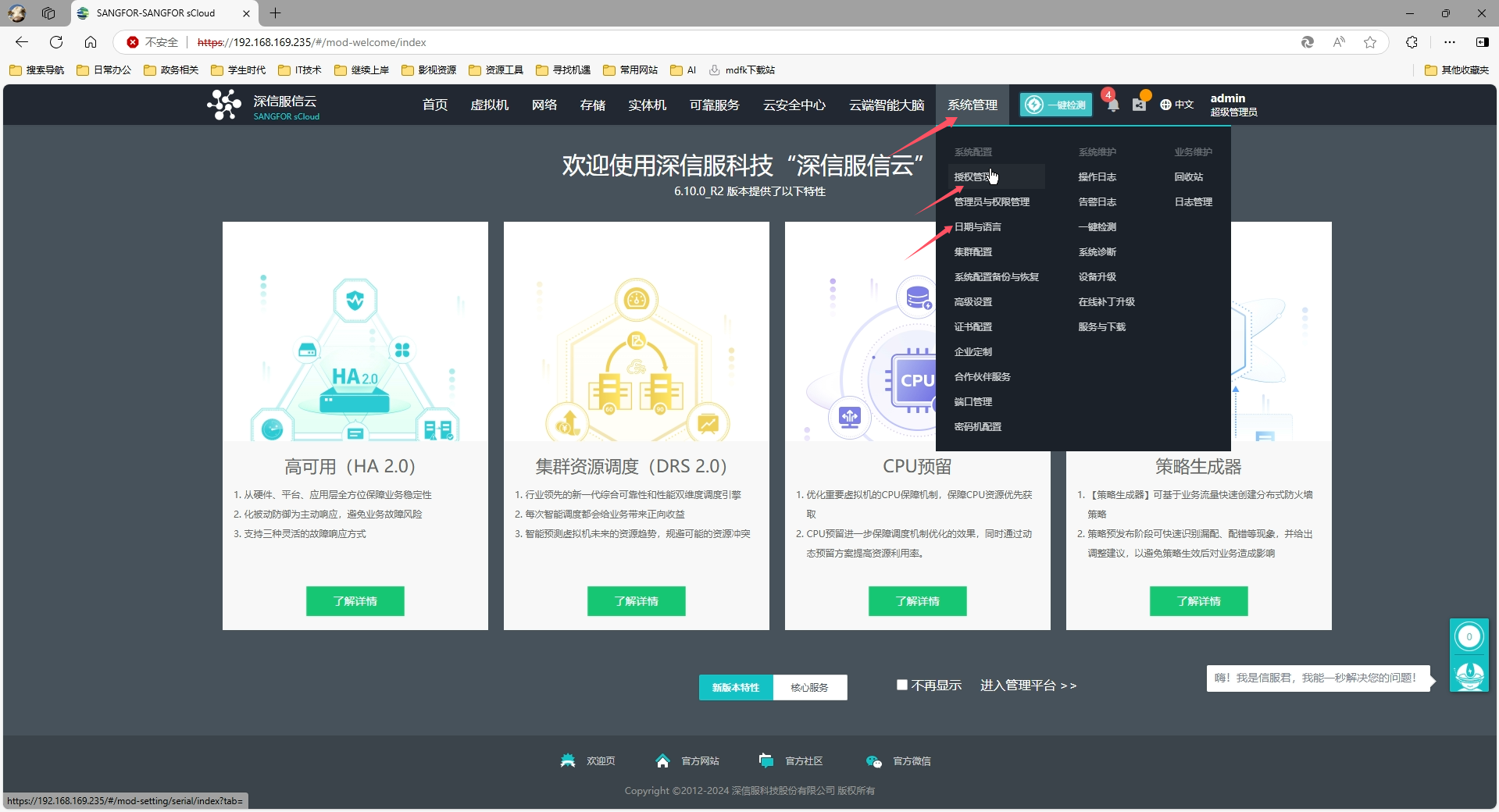Select 授权管理 in system menu

(x=997, y=176)
